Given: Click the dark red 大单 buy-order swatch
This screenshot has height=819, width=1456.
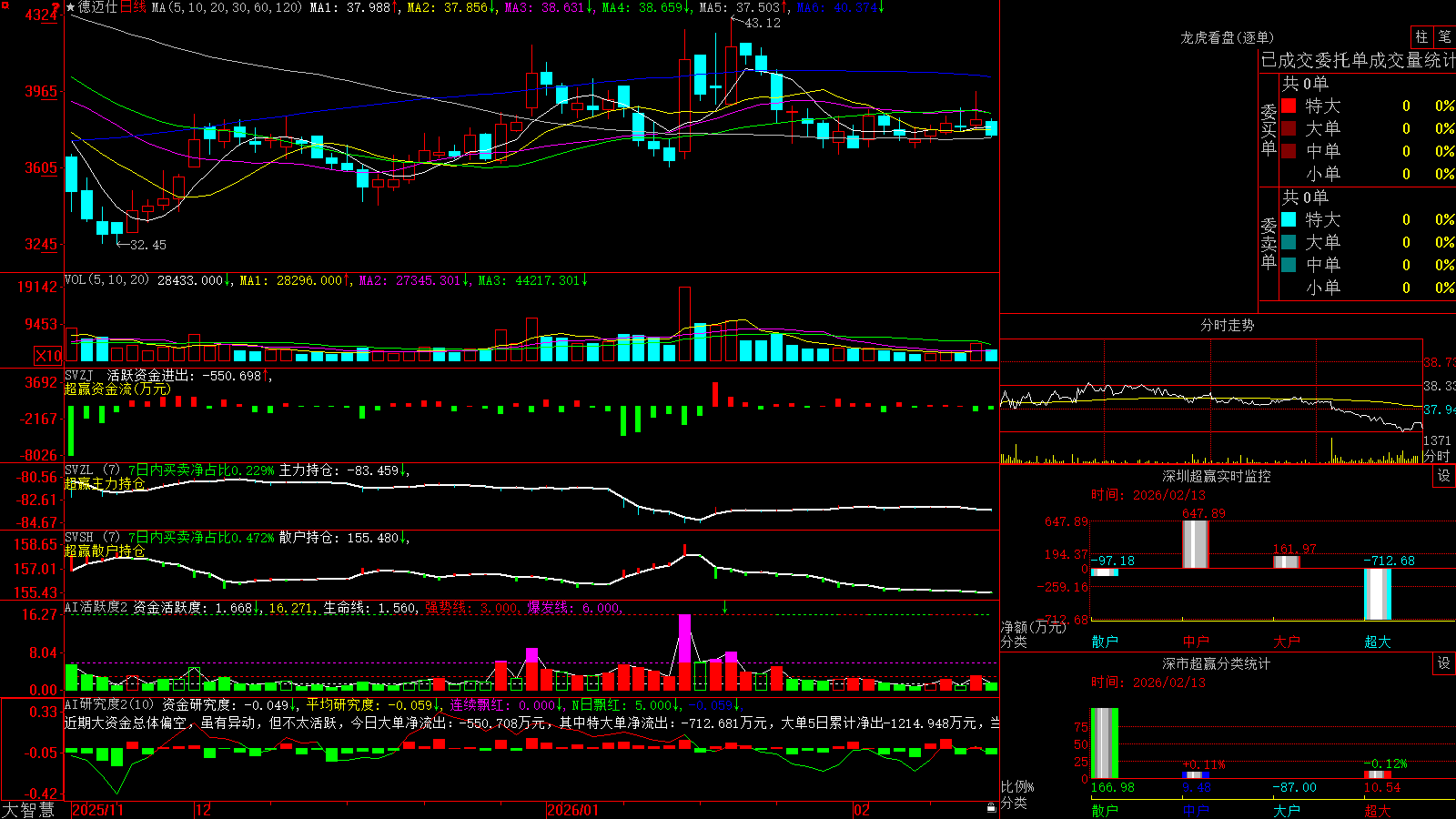Looking at the screenshot, I should tap(1289, 128).
